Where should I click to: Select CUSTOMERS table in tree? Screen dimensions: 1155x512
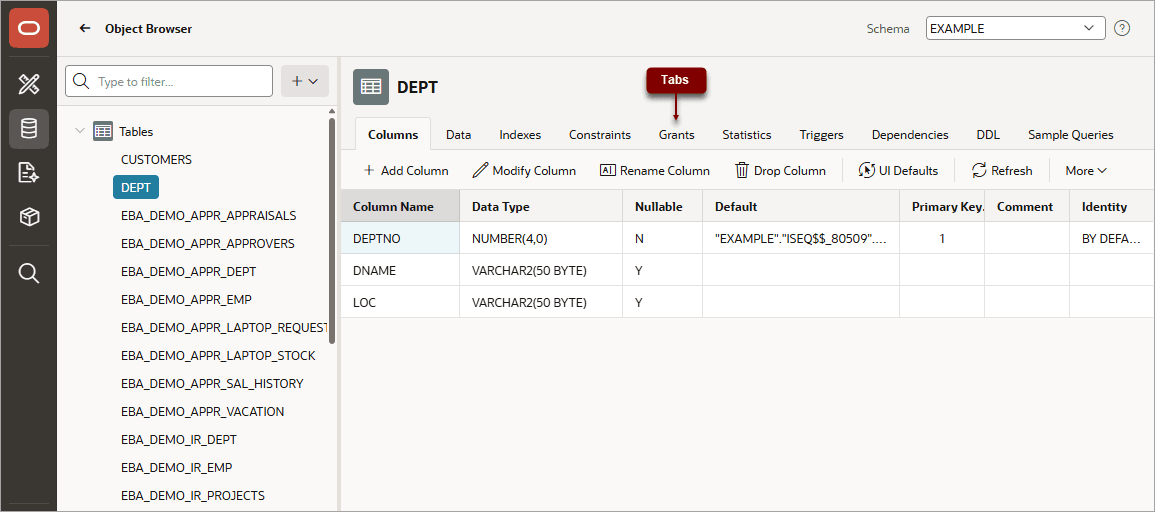click(x=156, y=159)
